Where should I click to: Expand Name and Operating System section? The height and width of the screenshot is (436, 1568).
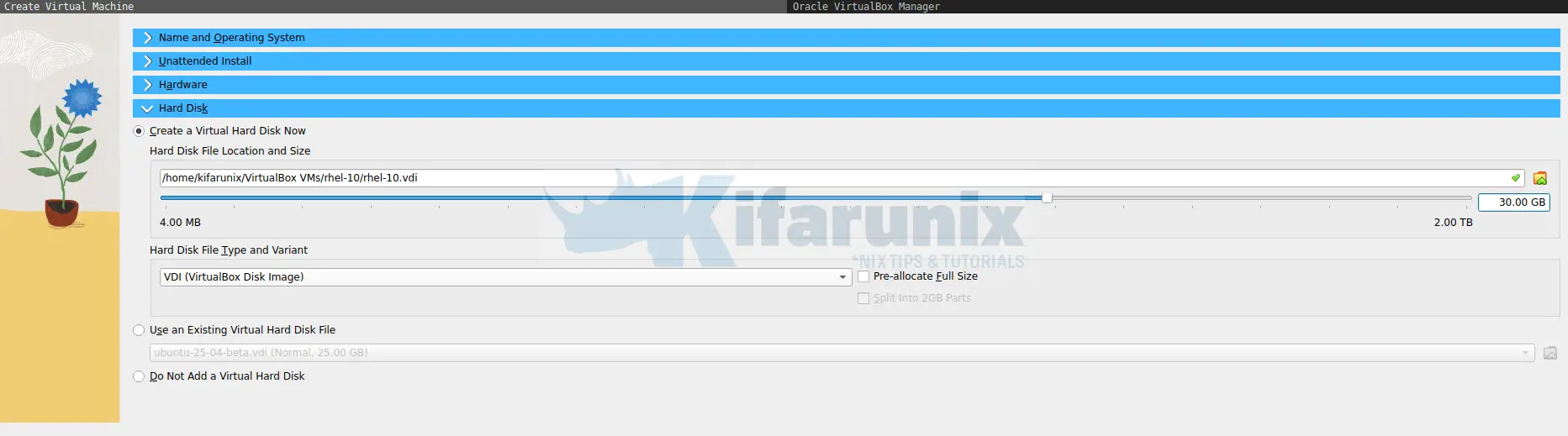(x=846, y=38)
